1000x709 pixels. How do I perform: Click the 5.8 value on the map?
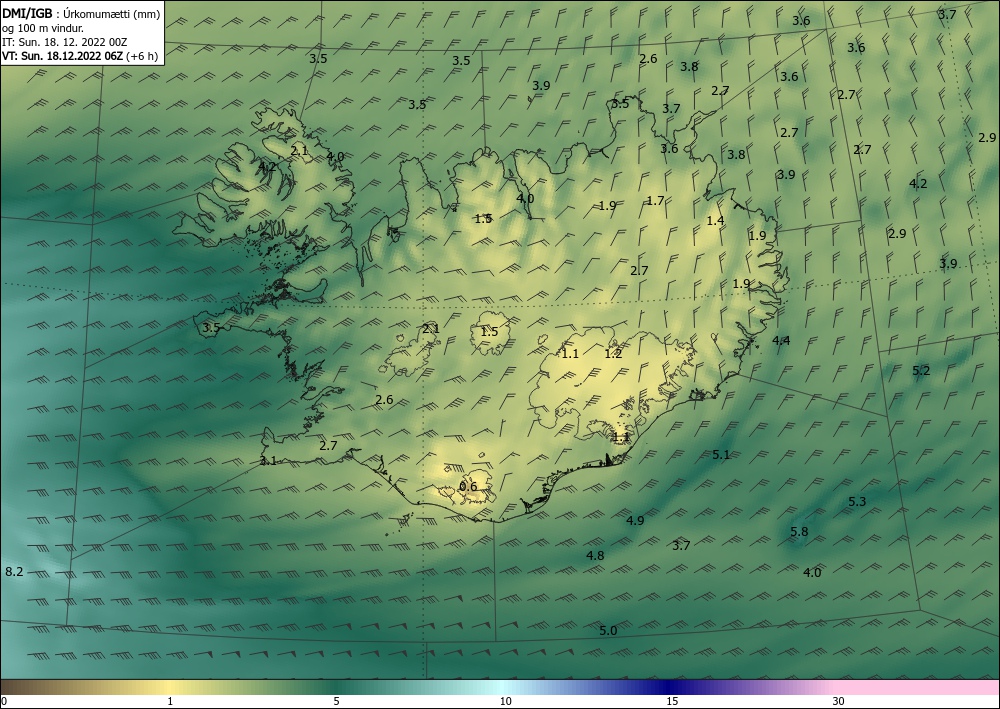(x=799, y=531)
